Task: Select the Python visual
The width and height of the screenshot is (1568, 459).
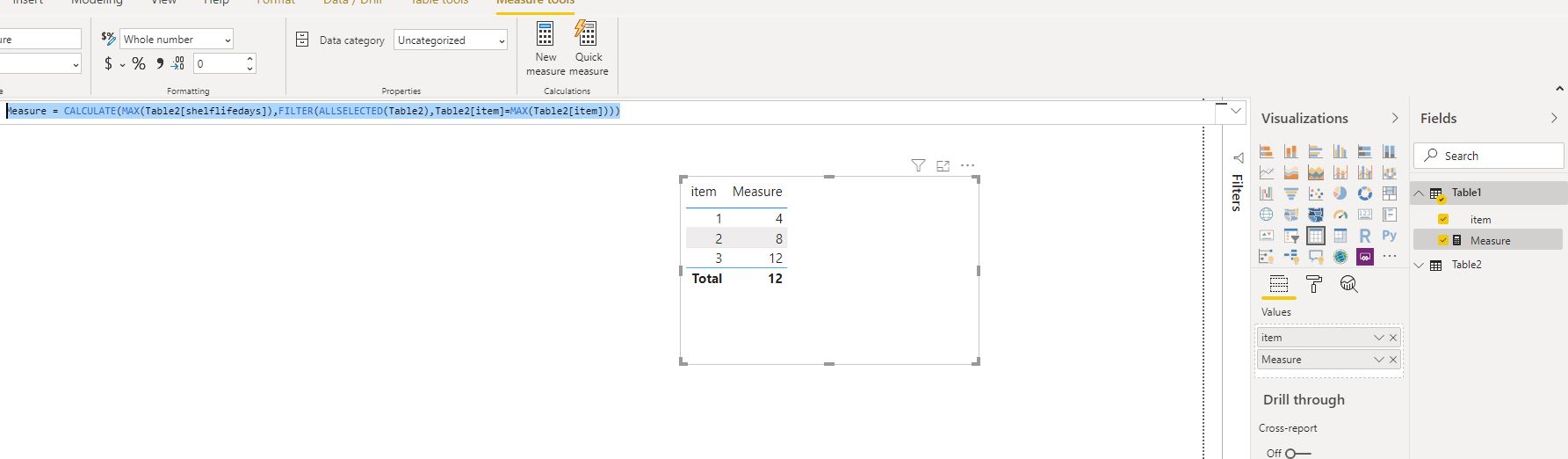Action: 1390,236
